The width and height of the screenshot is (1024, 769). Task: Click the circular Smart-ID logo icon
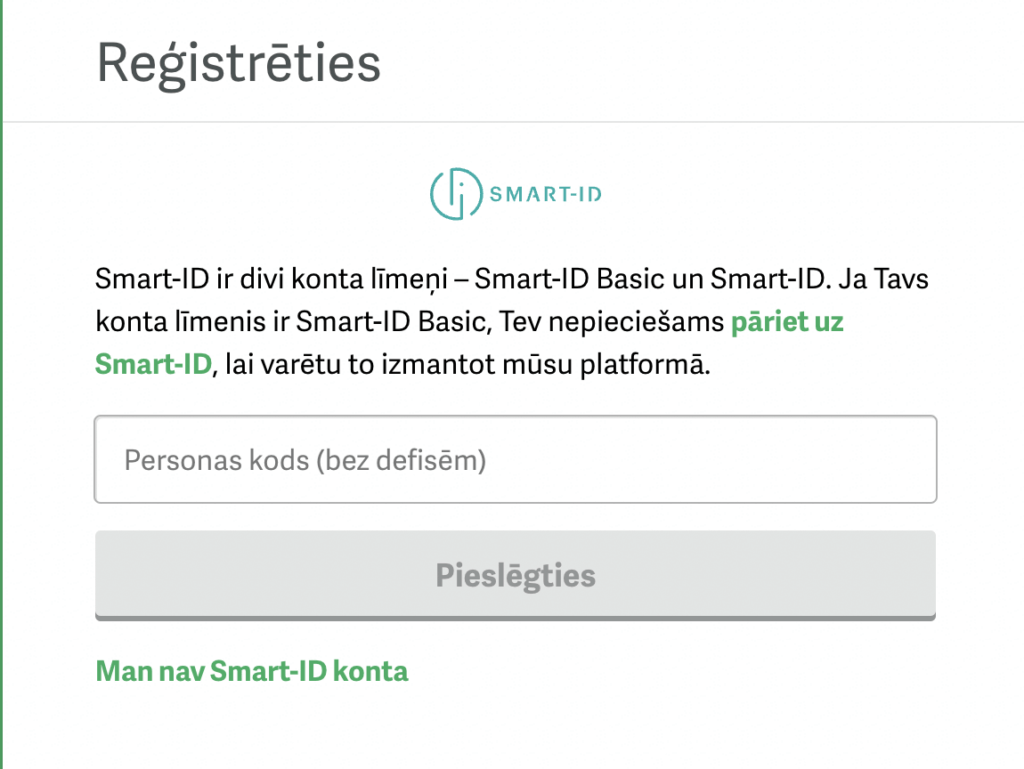pos(456,194)
